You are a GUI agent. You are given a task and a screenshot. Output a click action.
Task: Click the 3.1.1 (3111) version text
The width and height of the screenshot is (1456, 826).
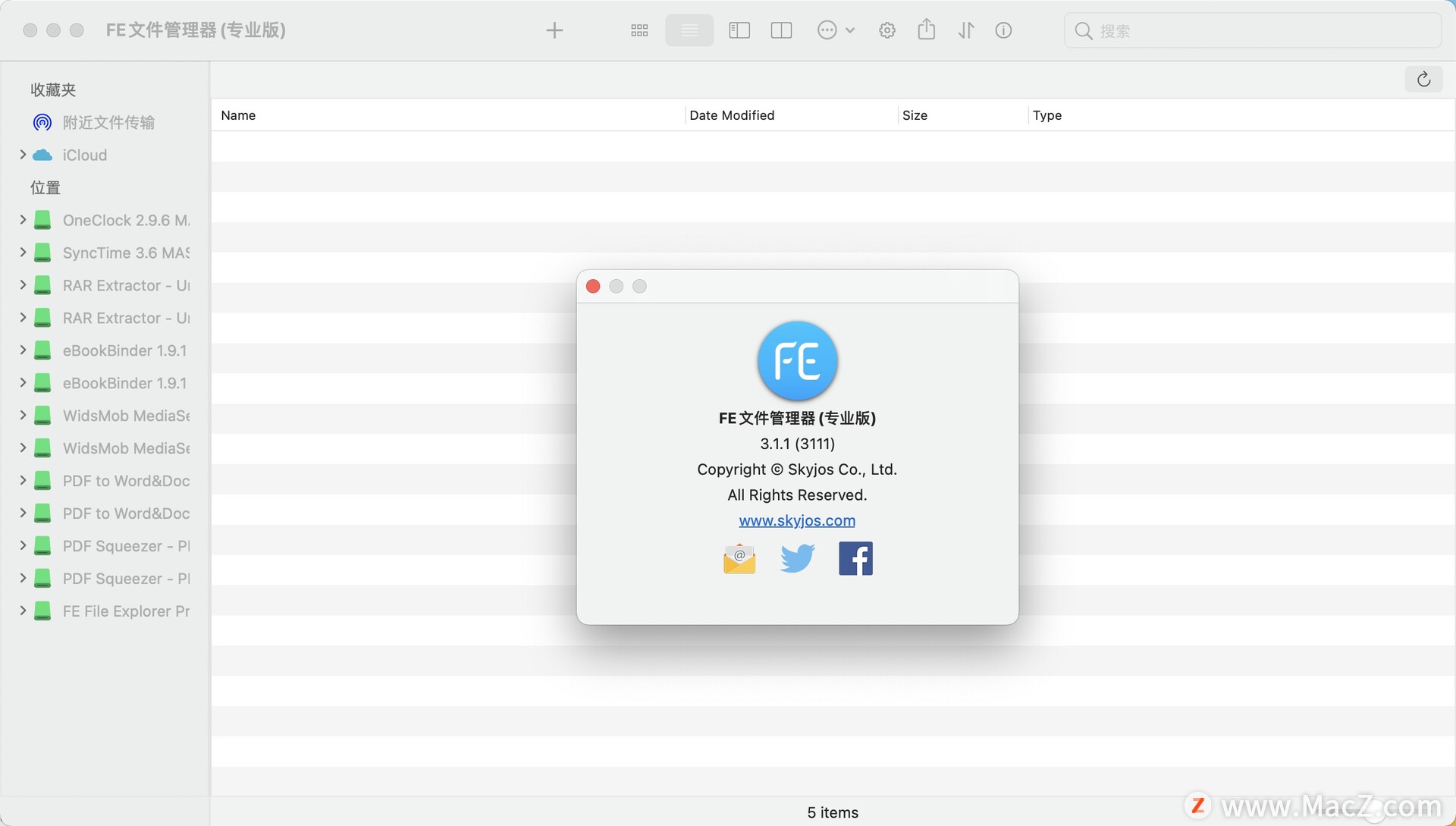tap(797, 444)
